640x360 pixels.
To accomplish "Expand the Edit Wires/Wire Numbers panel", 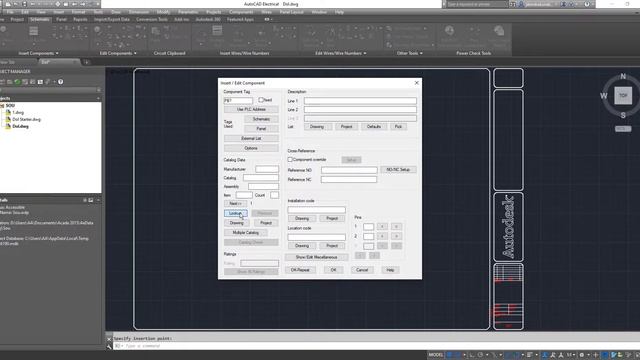I will point(340,53).
